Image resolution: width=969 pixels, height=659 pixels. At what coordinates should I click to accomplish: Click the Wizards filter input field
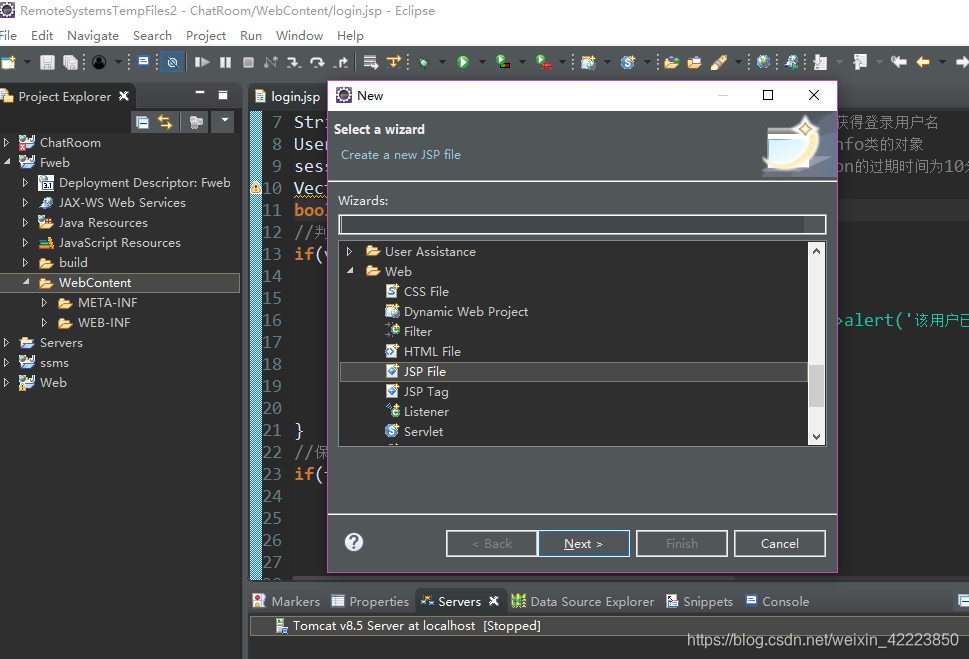(583, 224)
